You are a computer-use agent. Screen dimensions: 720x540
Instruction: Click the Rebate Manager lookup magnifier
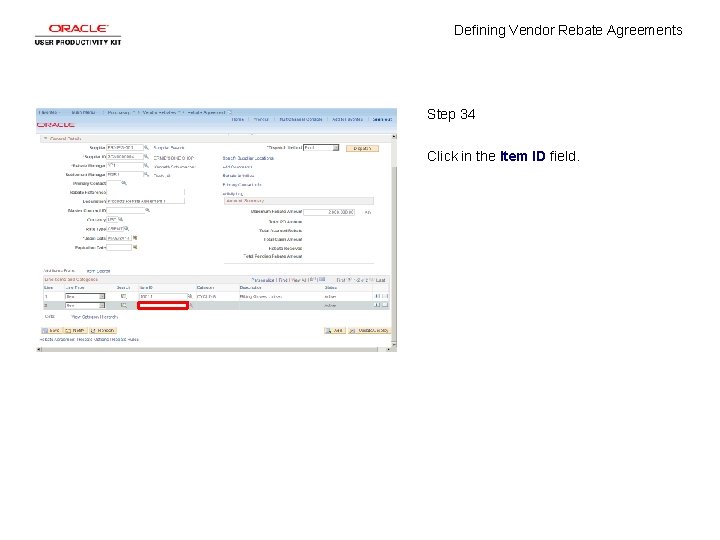pos(146,165)
